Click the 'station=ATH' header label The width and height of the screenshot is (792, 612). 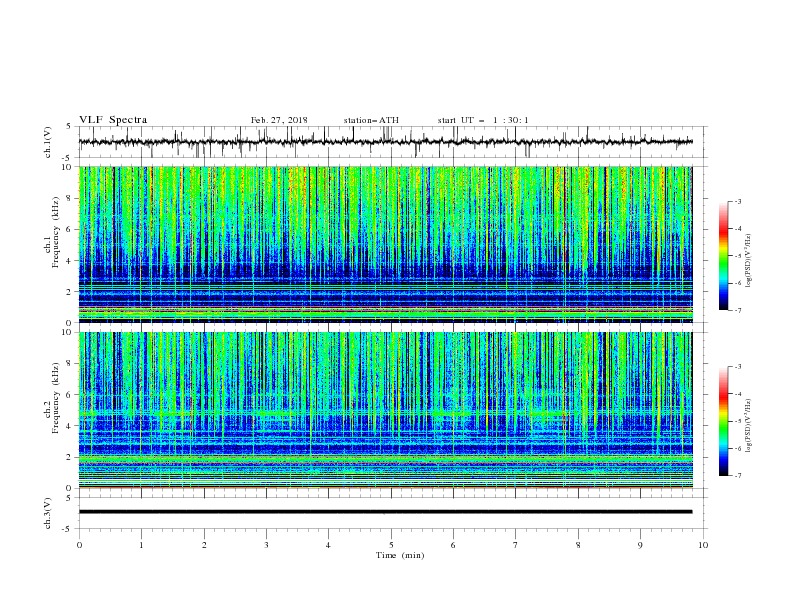coord(371,120)
